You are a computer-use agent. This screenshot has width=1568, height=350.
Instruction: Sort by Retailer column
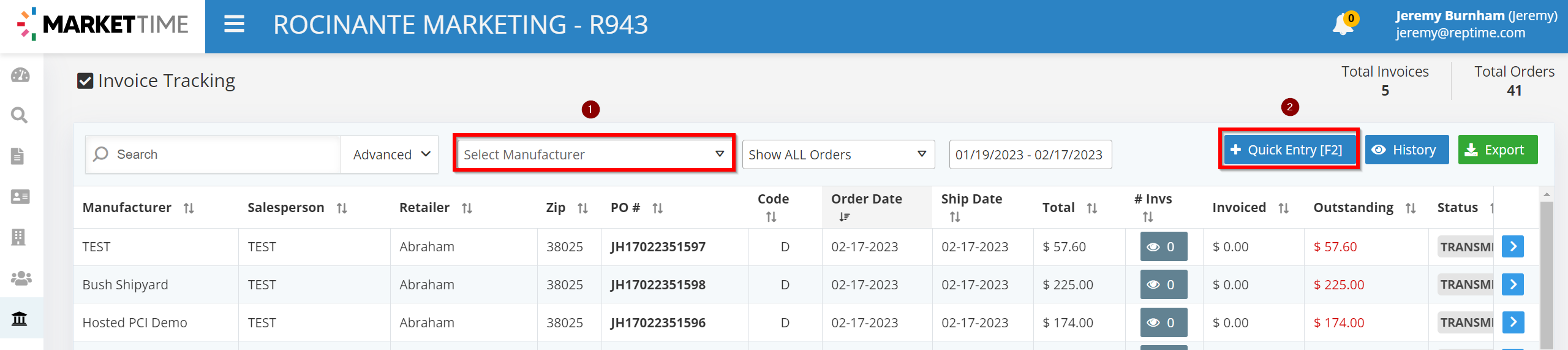tap(467, 208)
